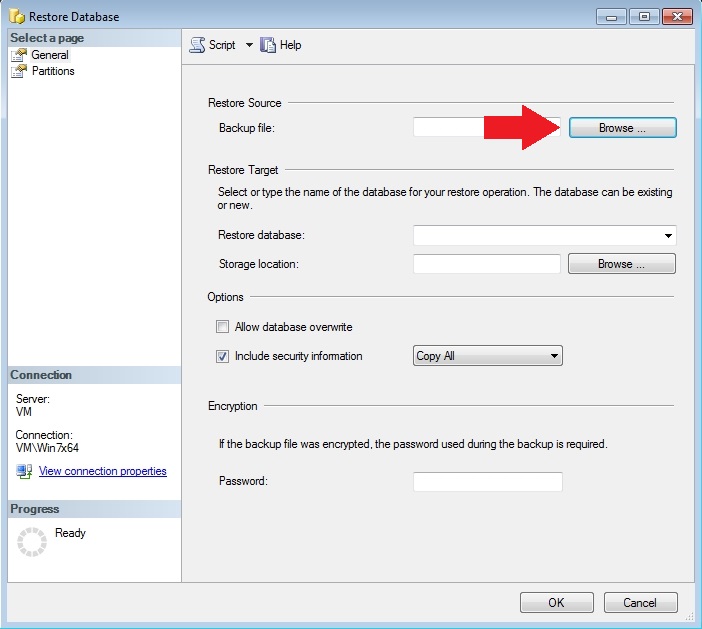Click the connection properties icon
The width and height of the screenshot is (702, 629).
click(x=24, y=472)
